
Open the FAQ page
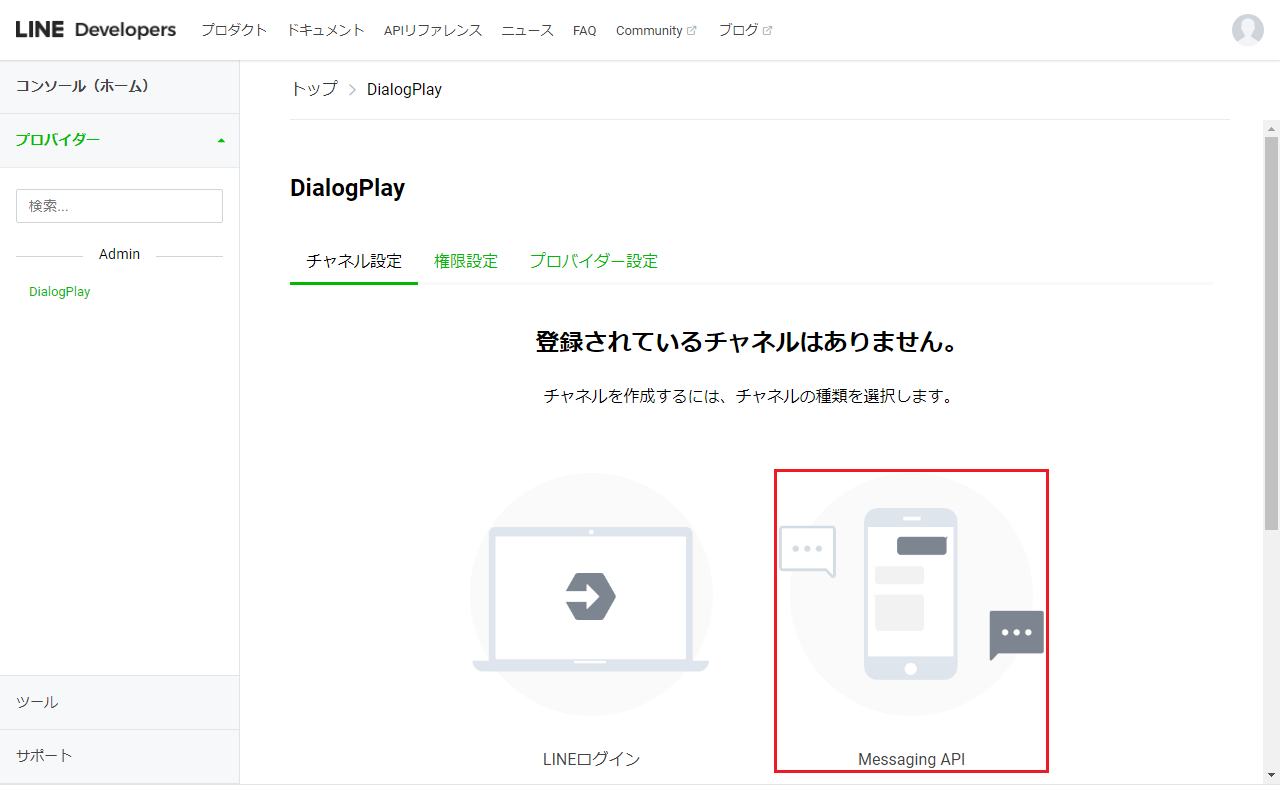[x=584, y=30]
